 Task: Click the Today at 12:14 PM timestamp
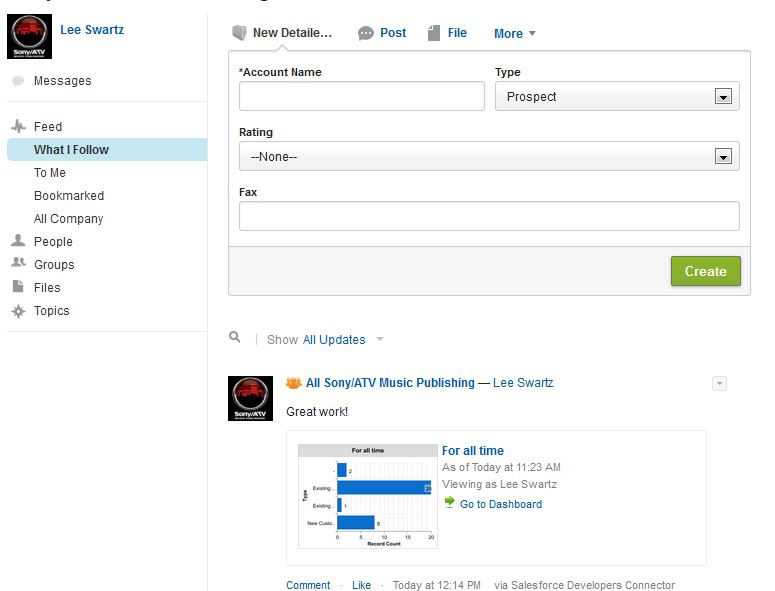(x=436, y=585)
